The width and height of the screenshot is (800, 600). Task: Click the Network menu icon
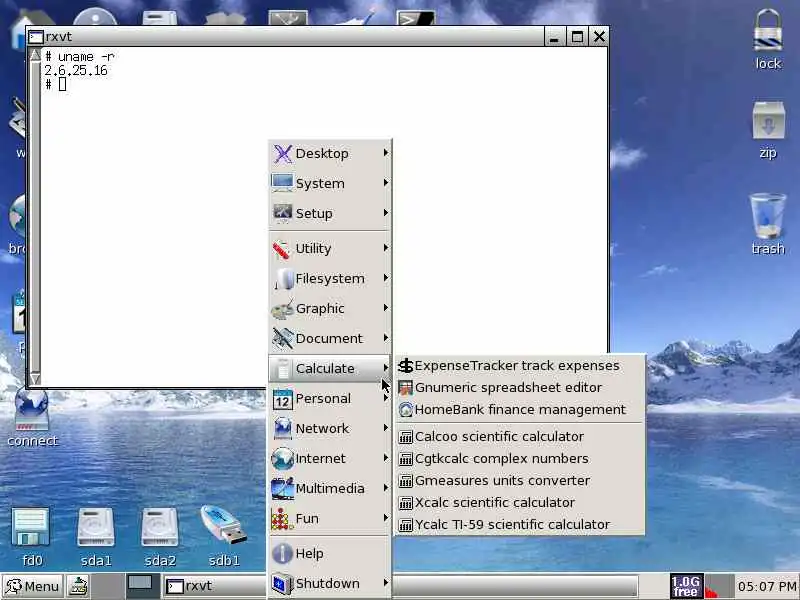[283, 429]
